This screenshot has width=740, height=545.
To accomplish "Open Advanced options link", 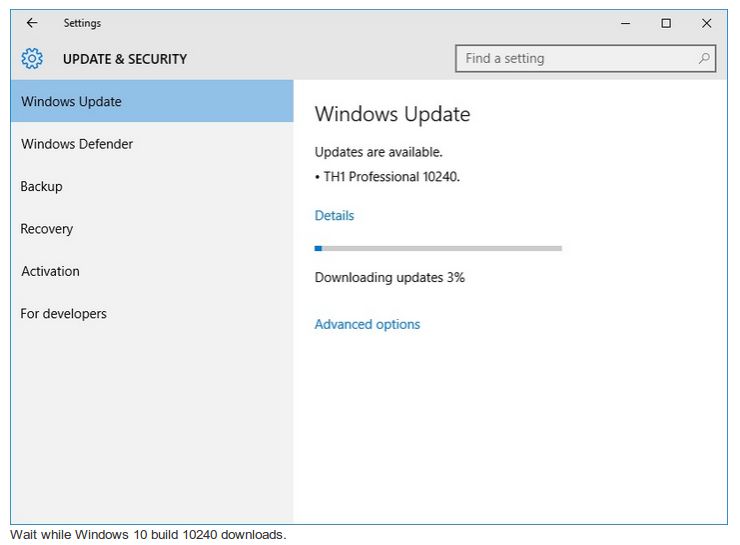I will coord(367,324).
